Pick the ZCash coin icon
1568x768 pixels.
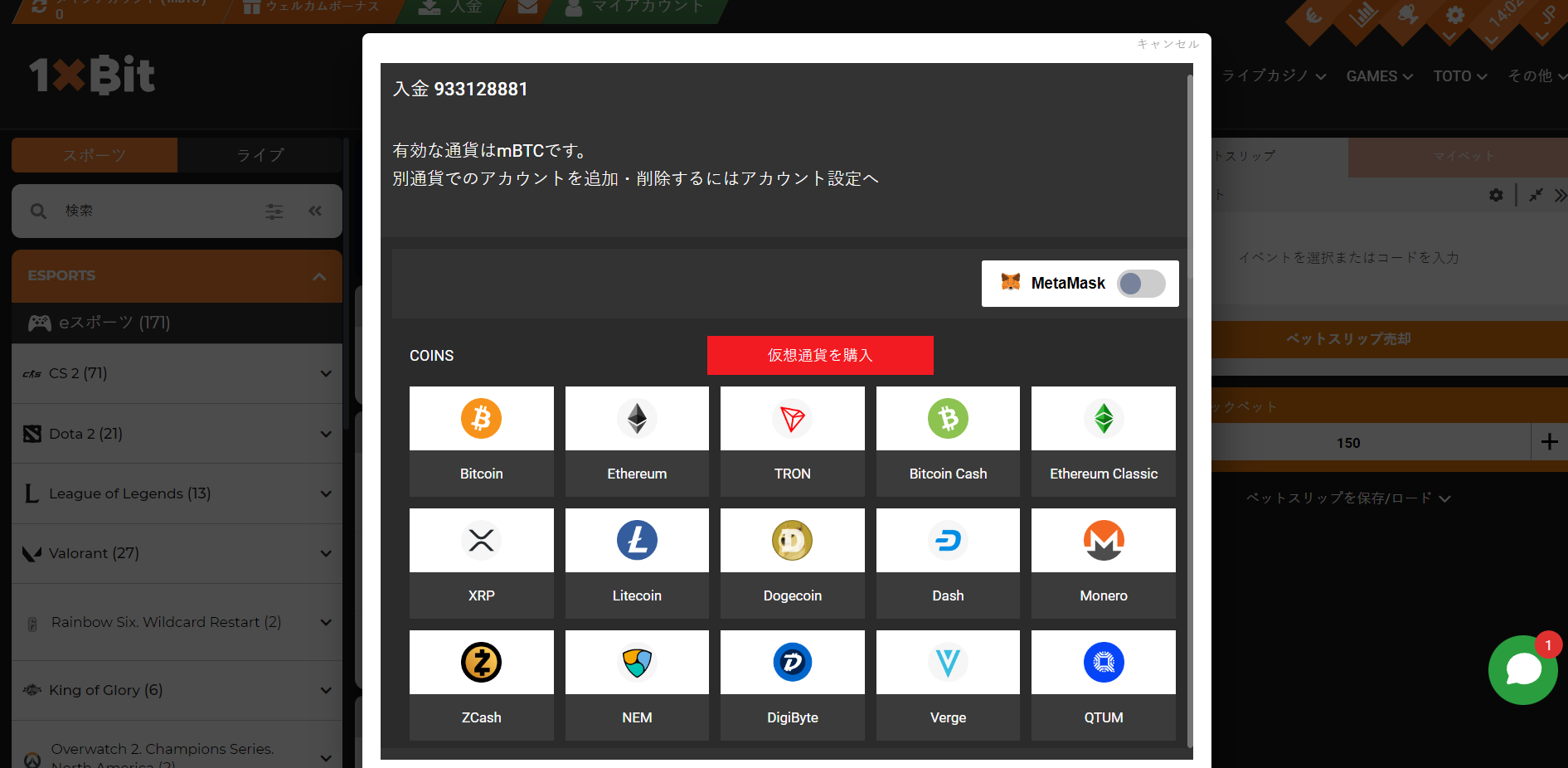[481, 663]
